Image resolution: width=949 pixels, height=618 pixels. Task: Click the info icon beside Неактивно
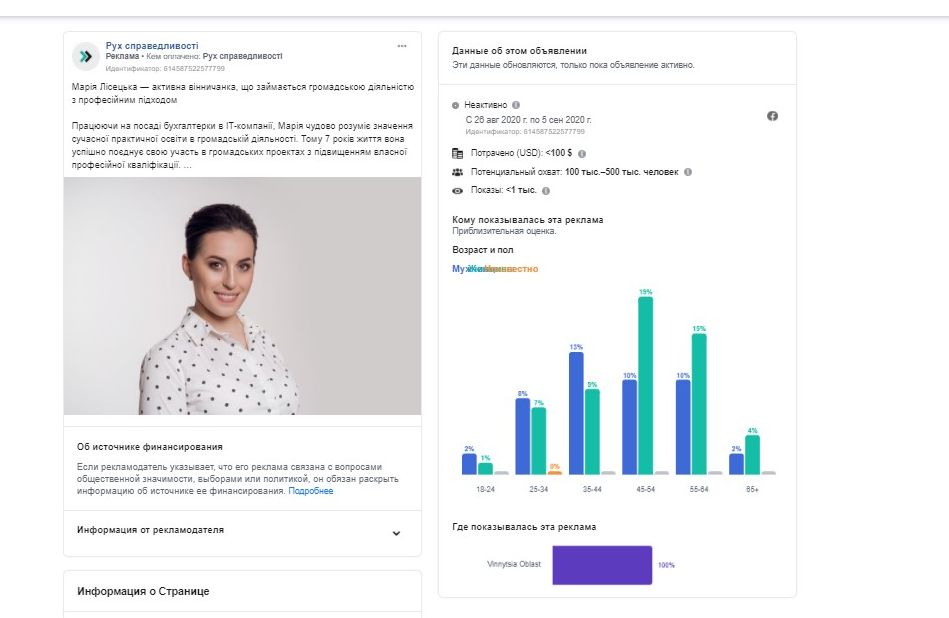coord(516,104)
